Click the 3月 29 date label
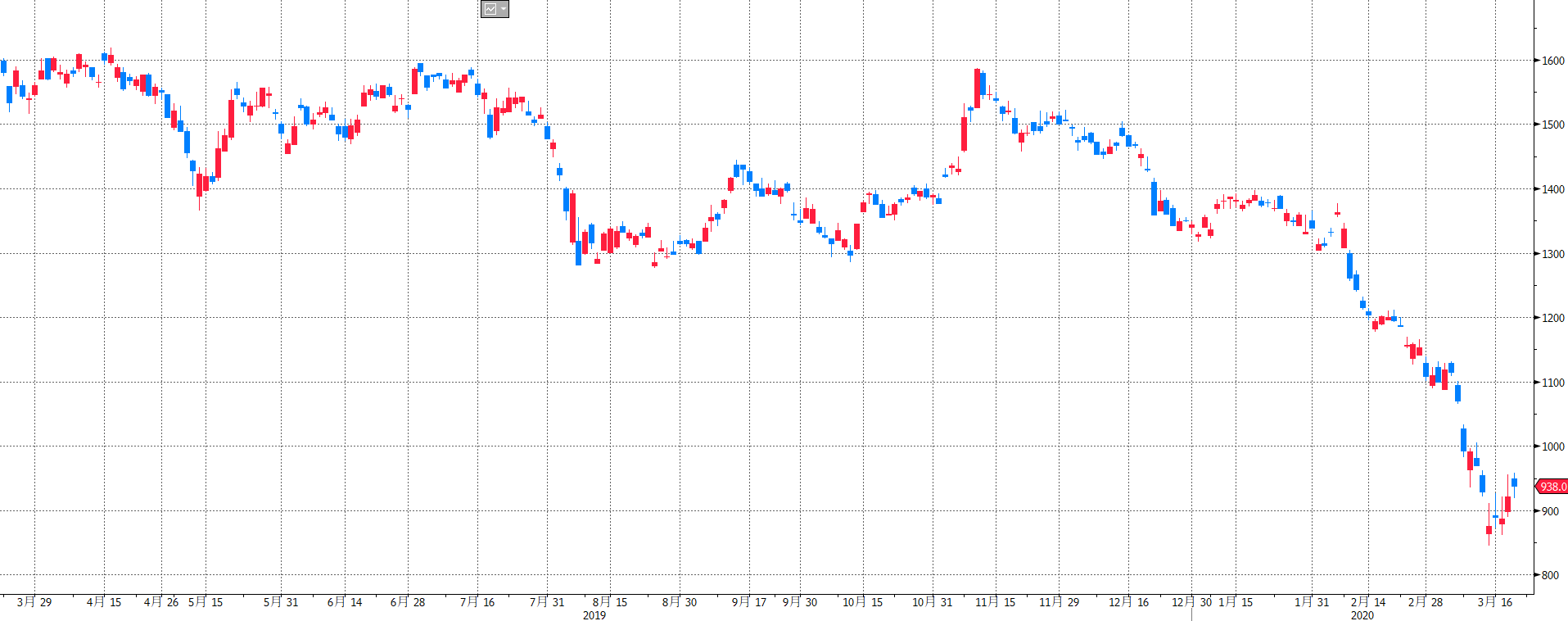Image resolution: width=1568 pixels, height=621 pixels. (x=34, y=602)
